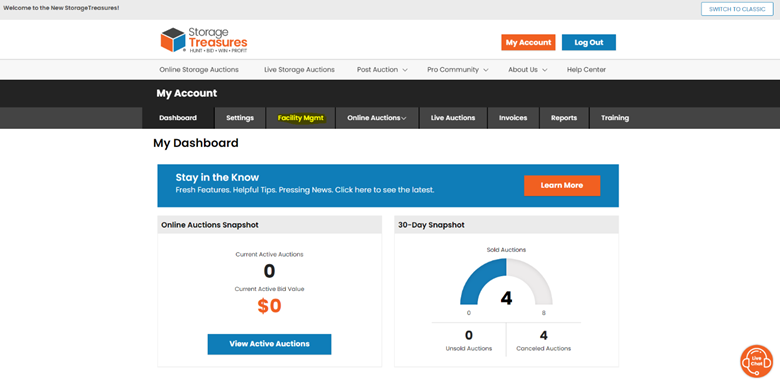Open the Live Auctions tab
Image resolution: width=780 pixels, height=381 pixels.
point(453,118)
